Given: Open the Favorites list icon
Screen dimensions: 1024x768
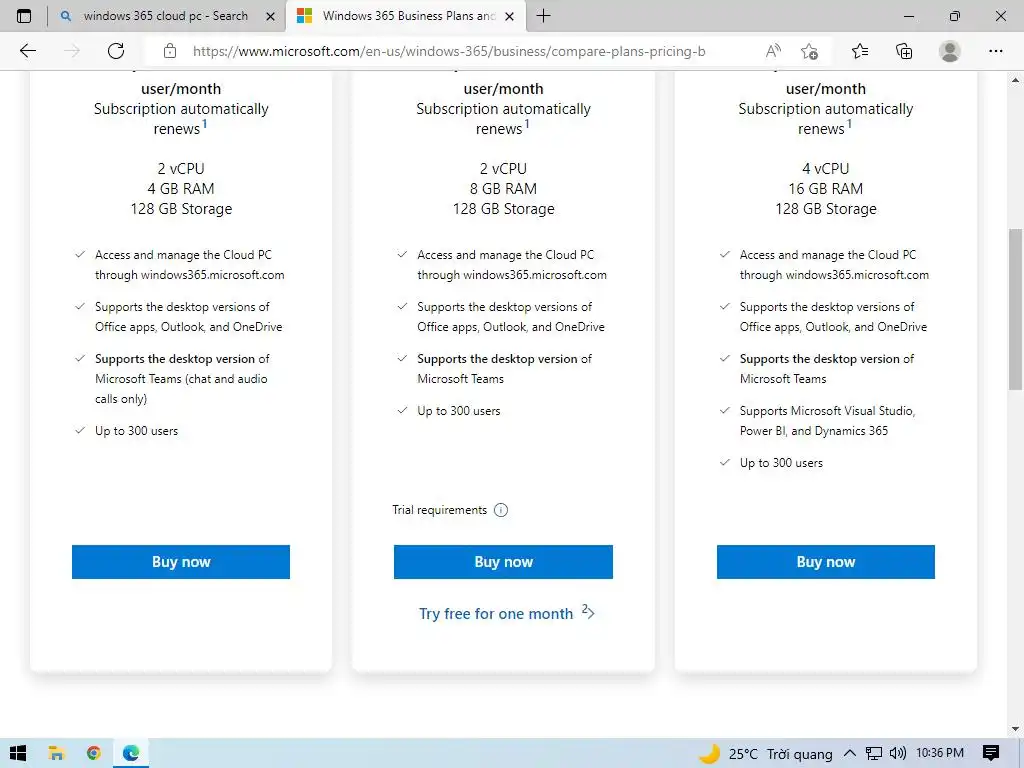Looking at the screenshot, I should [x=860, y=51].
